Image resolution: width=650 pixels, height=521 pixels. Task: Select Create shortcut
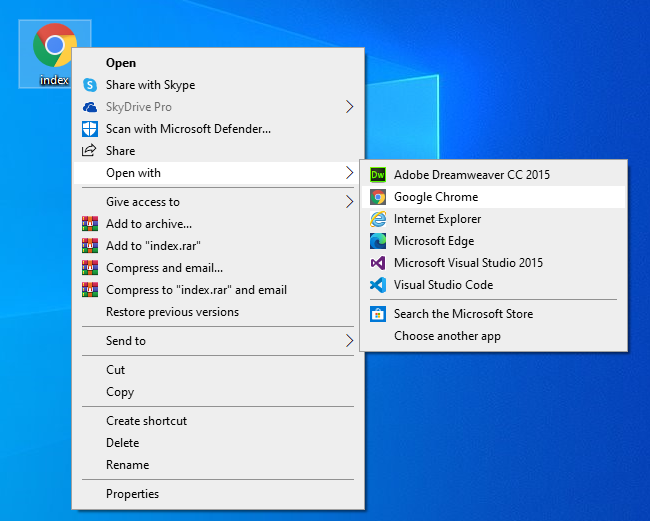coord(218,421)
